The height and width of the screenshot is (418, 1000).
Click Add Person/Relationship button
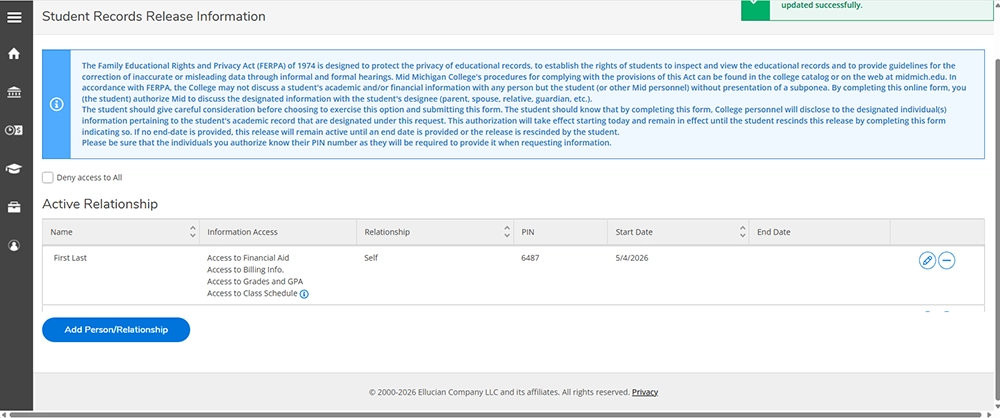116,330
